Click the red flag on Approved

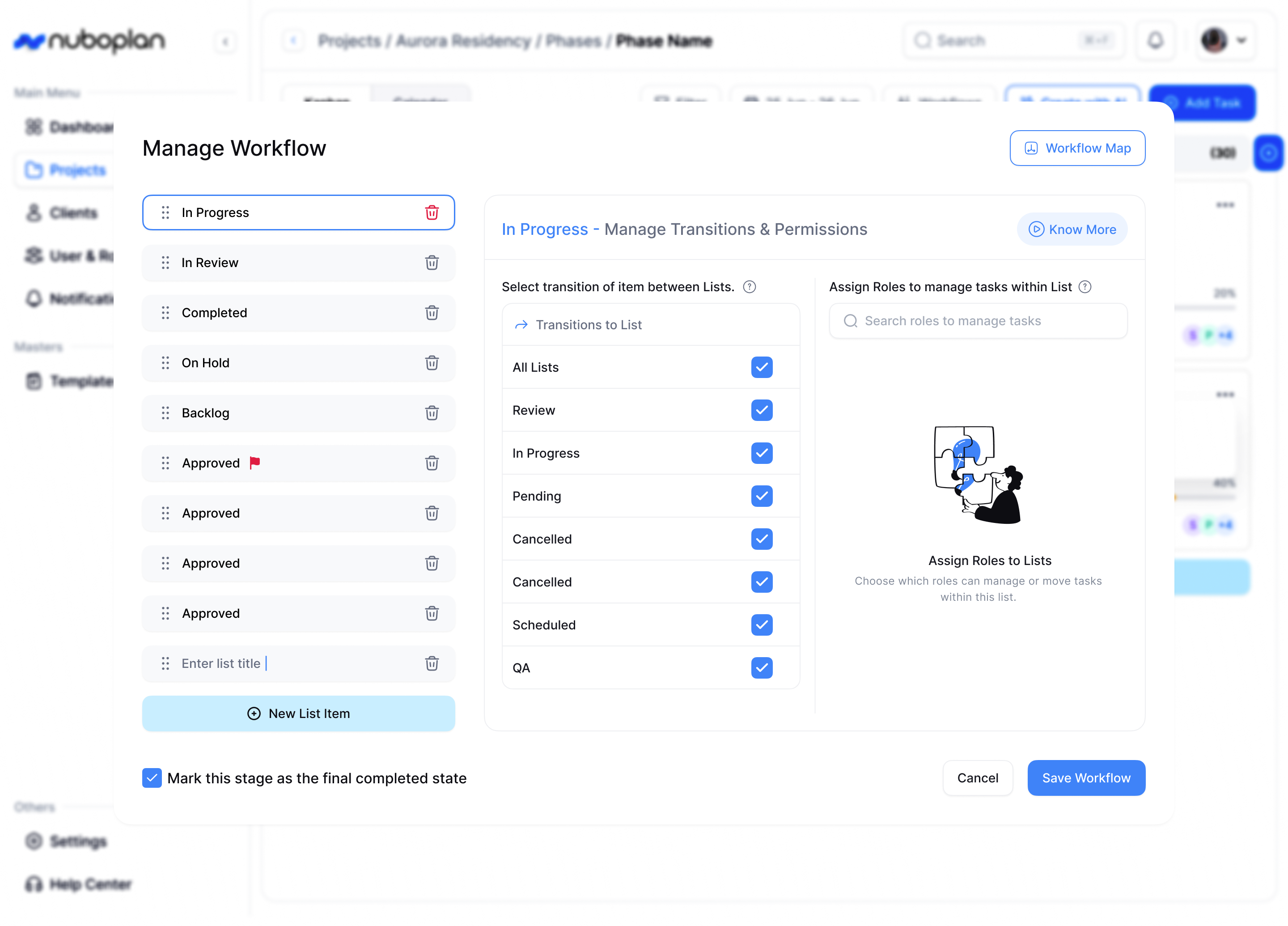tap(255, 463)
